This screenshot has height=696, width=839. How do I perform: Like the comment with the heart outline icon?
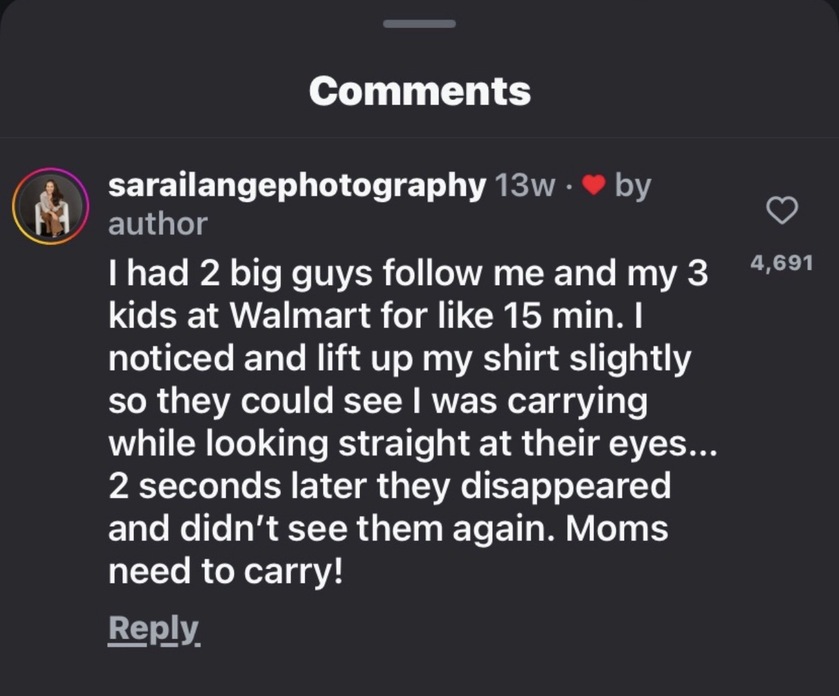pyautogui.click(x=779, y=210)
